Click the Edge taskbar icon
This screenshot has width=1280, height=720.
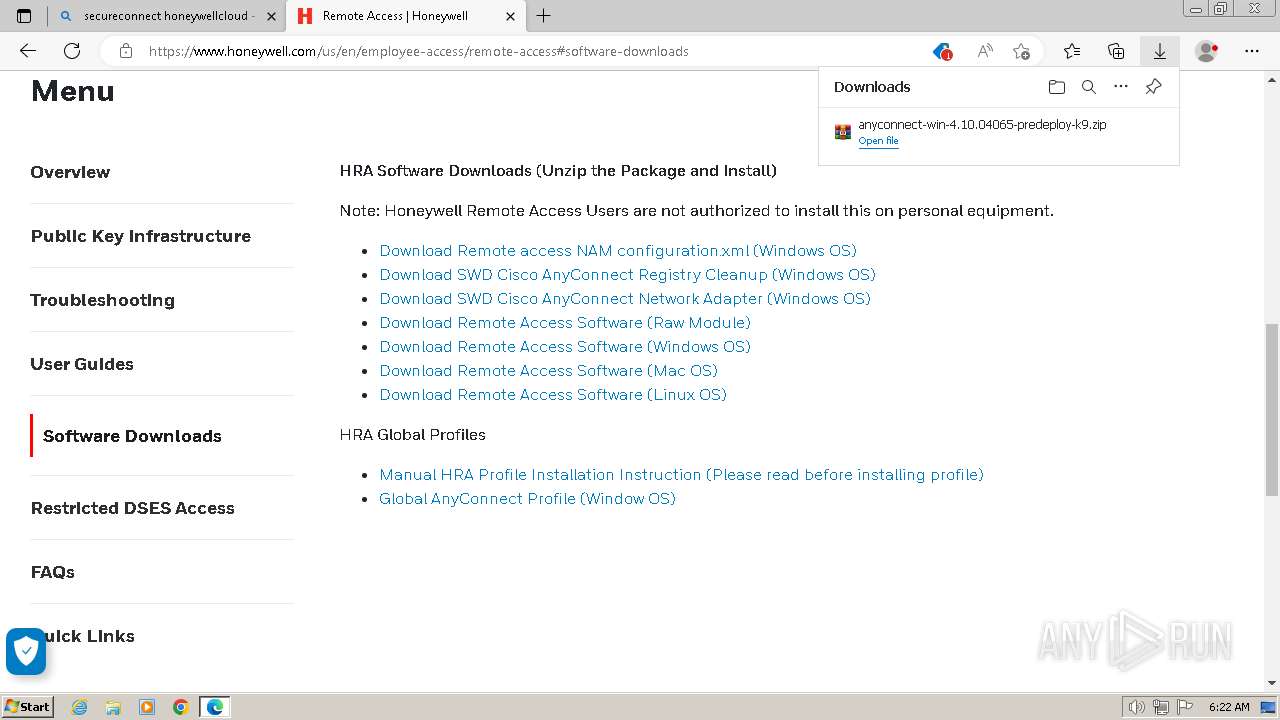[x=215, y=707]
